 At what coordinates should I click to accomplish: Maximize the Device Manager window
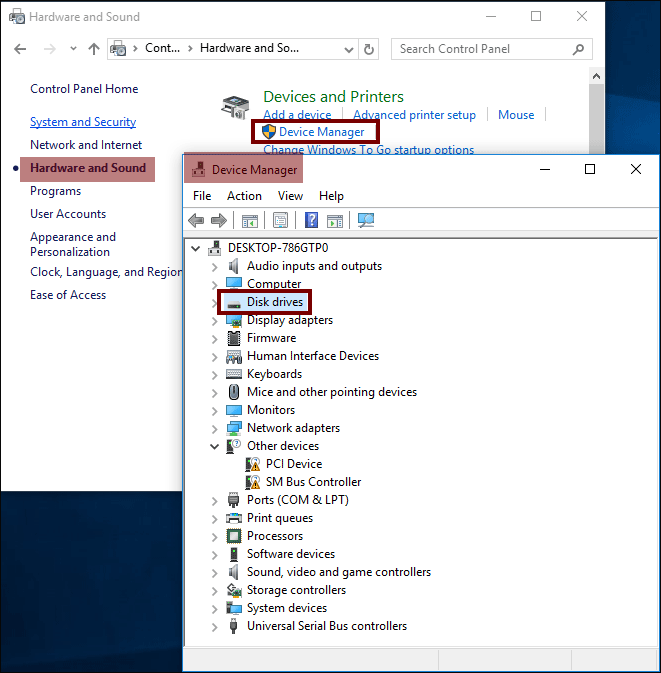(x=590, y=170)
